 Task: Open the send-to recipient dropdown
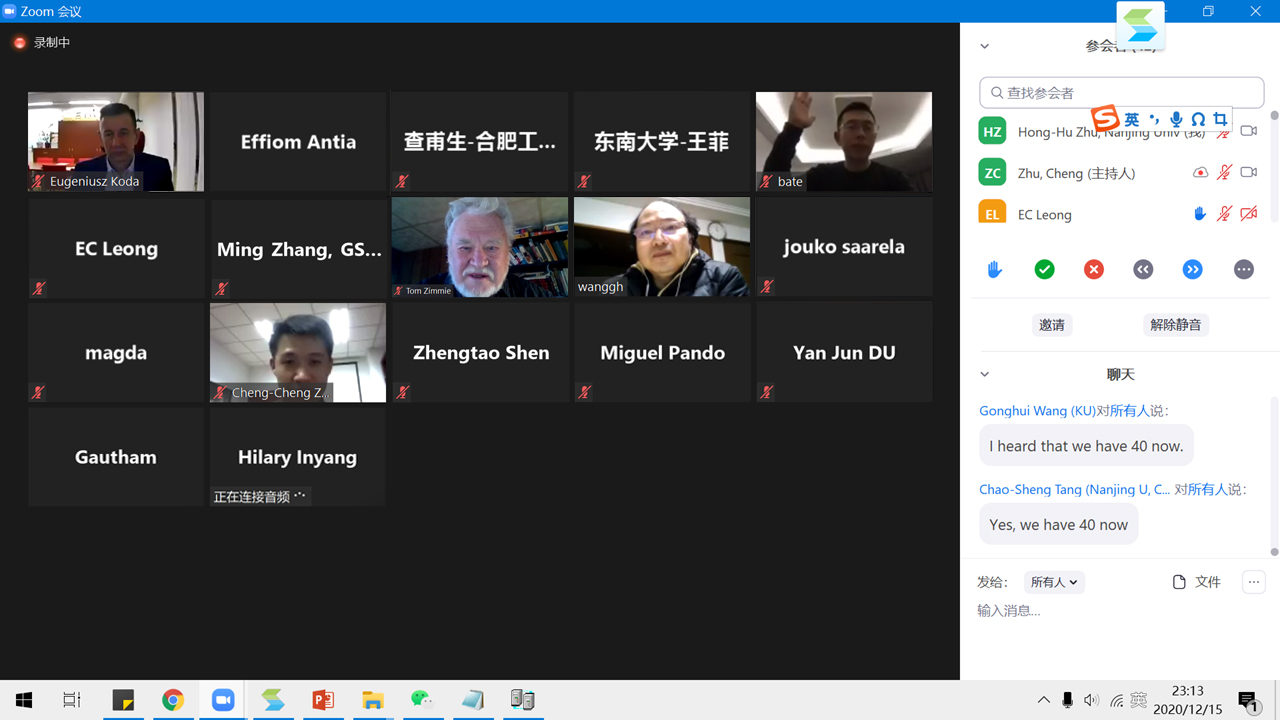pyautogui.click(x=1054, y=582)
